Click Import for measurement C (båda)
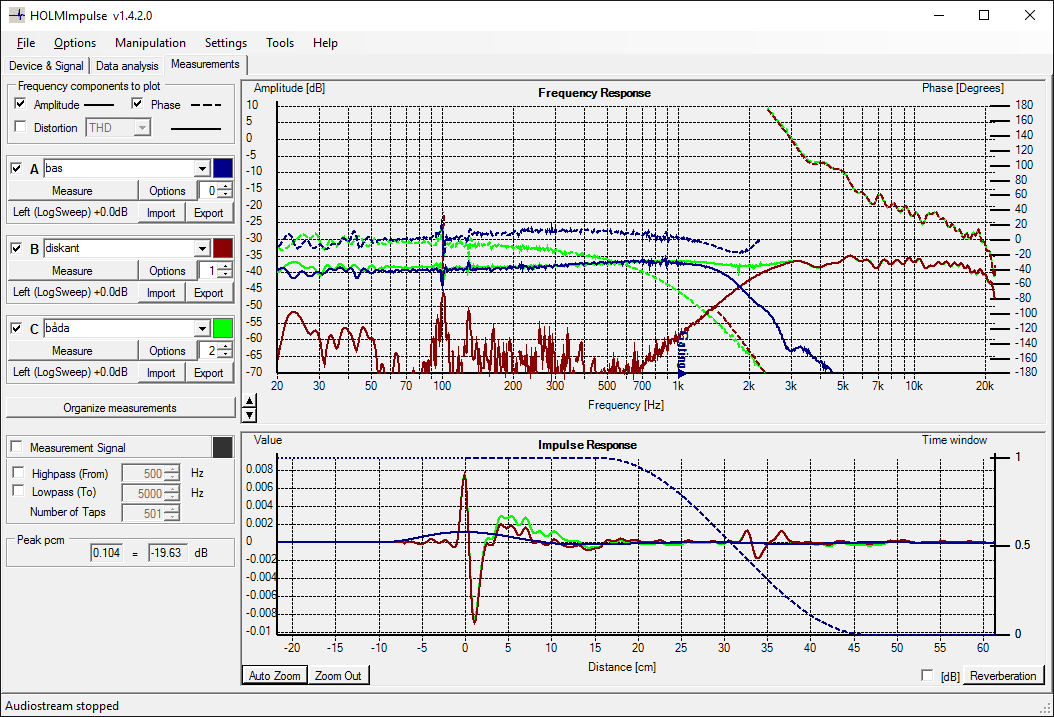The image size is (1054, 717). pos(161,373)
